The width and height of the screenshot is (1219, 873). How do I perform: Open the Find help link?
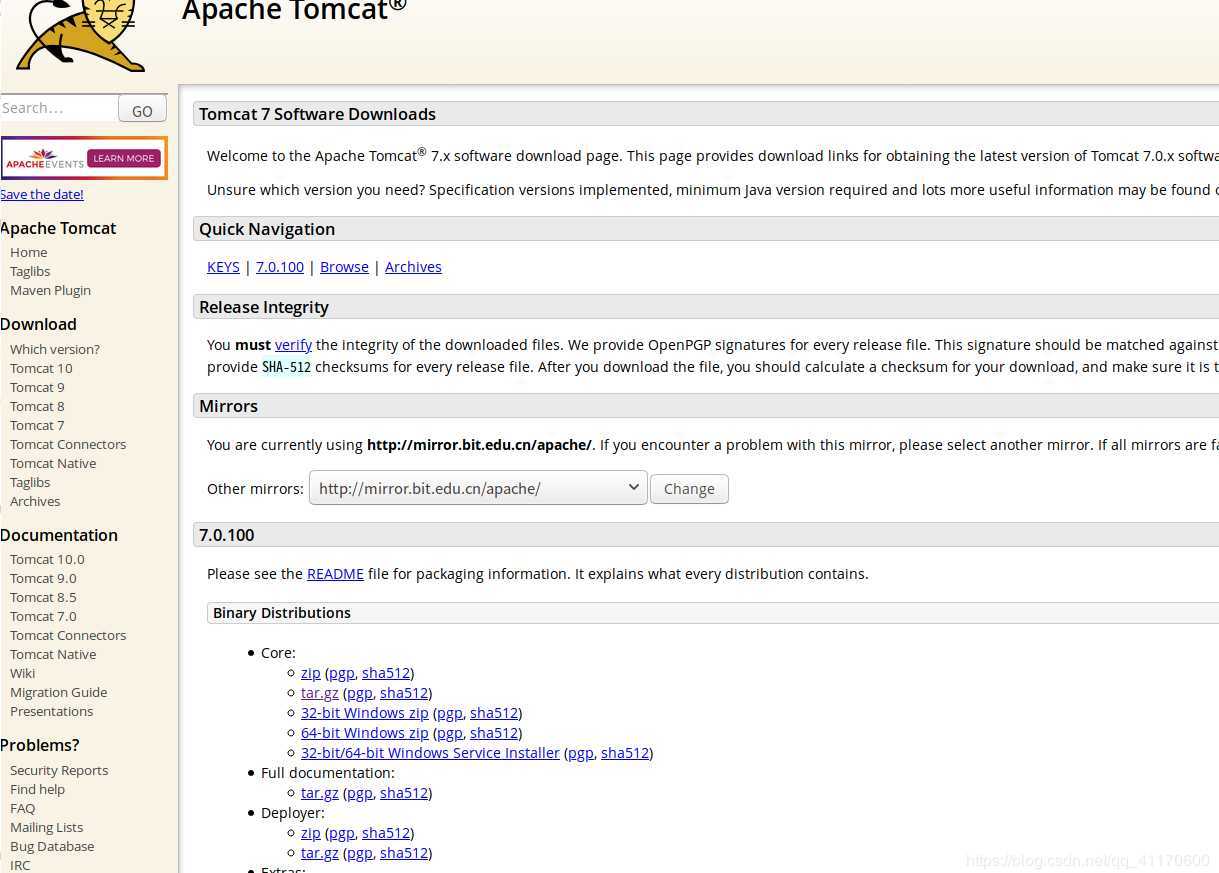coord(37,789)
